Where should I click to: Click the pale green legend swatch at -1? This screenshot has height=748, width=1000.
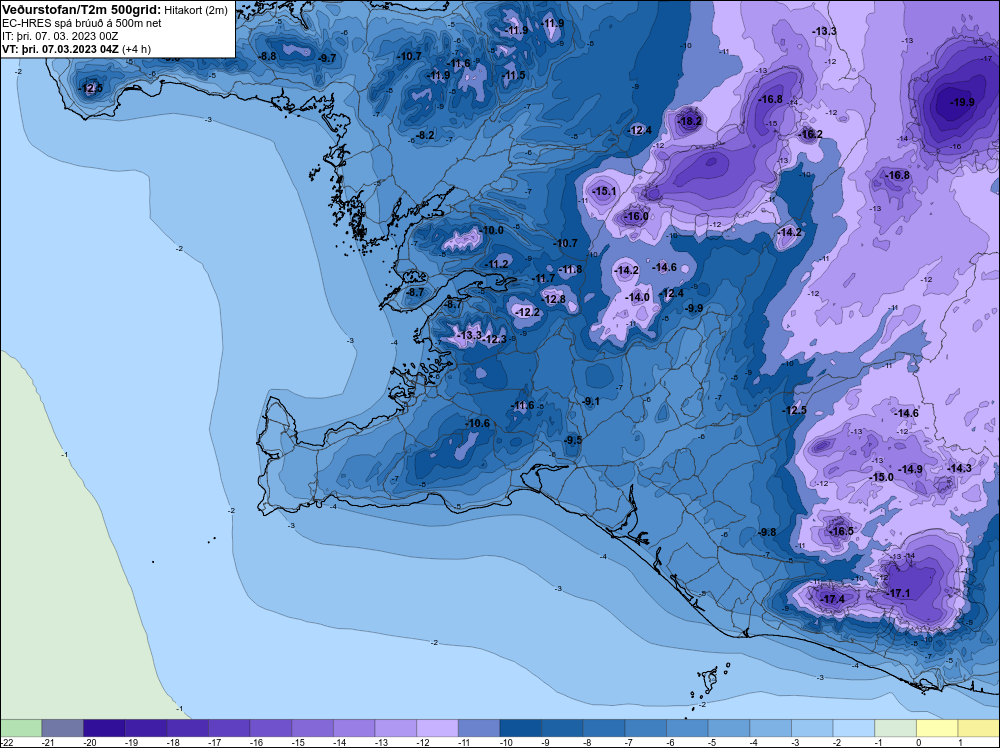895,728
